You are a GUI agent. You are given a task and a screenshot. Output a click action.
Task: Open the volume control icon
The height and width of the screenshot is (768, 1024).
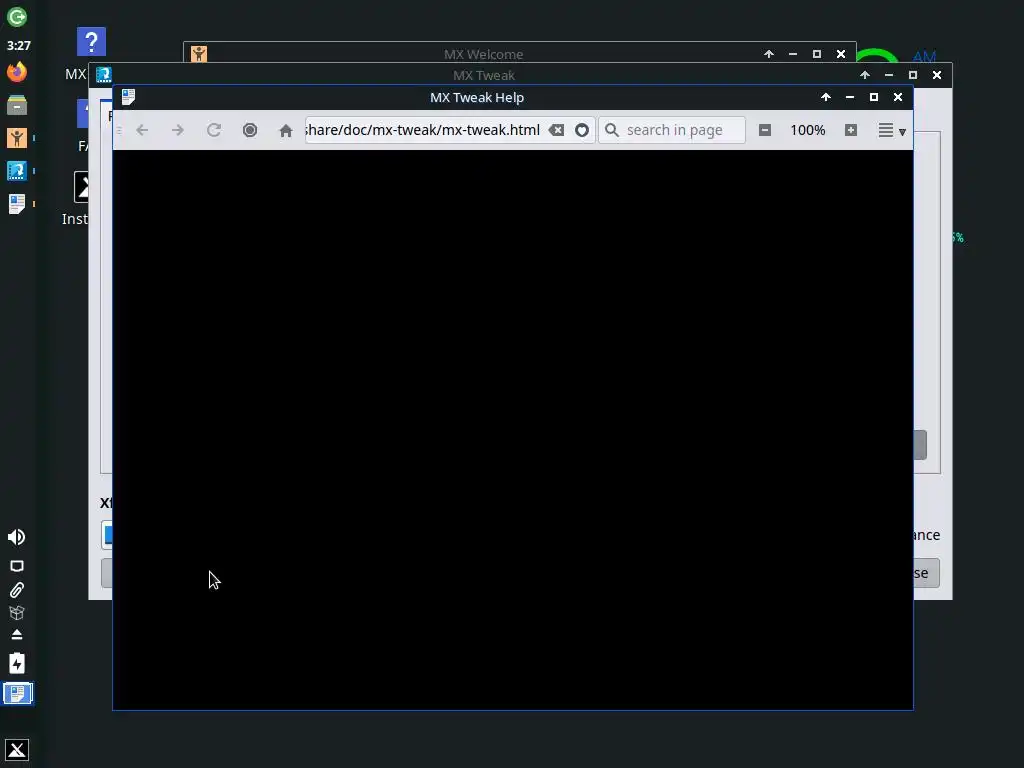click(17, 537)
